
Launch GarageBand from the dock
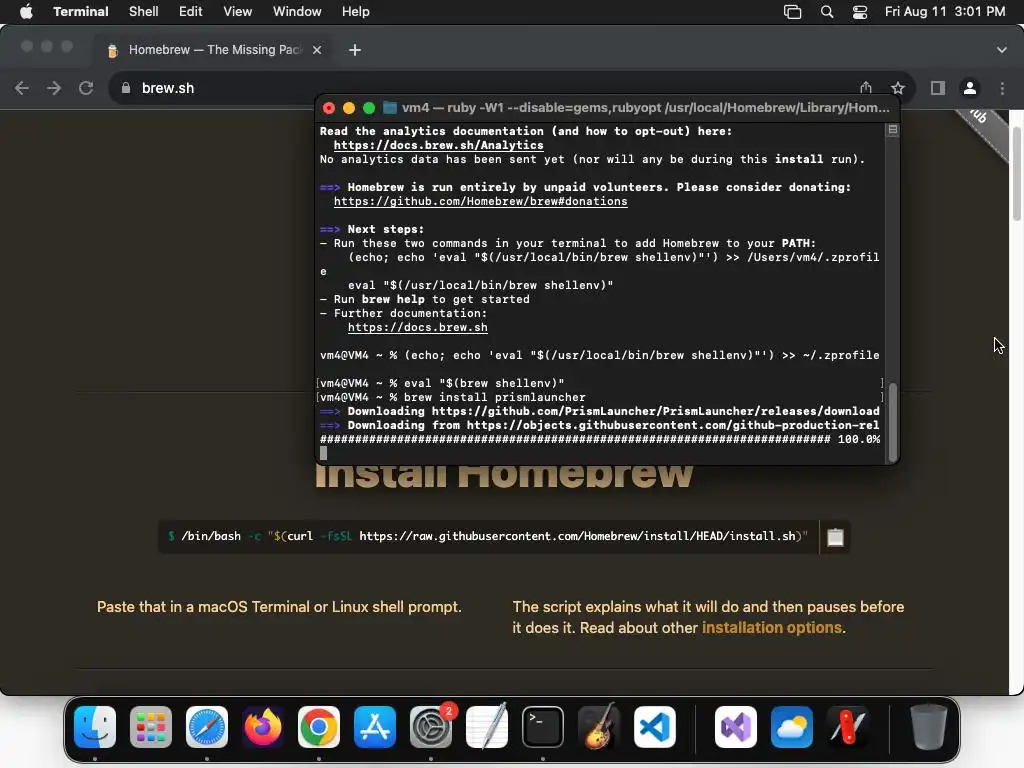pyautogui.click(x=599, y=727)
